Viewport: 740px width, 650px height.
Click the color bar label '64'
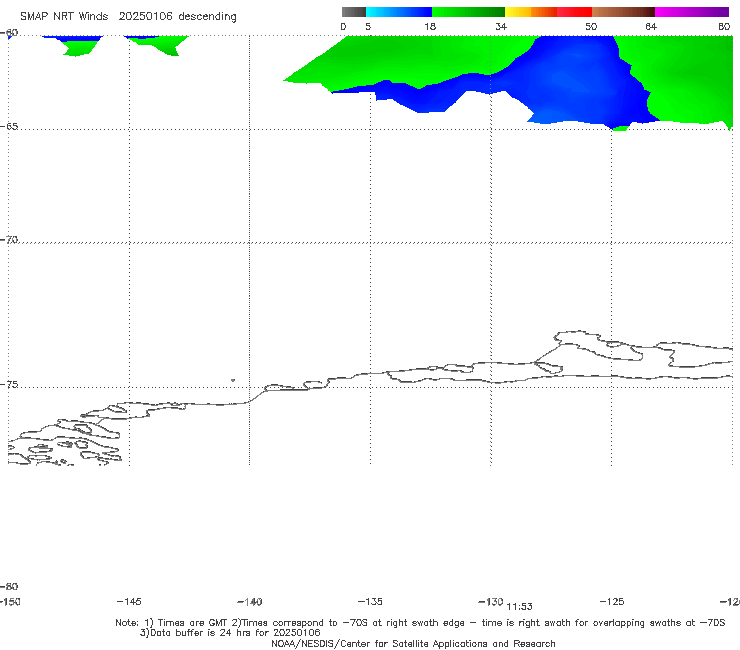(x=651, y=26)
